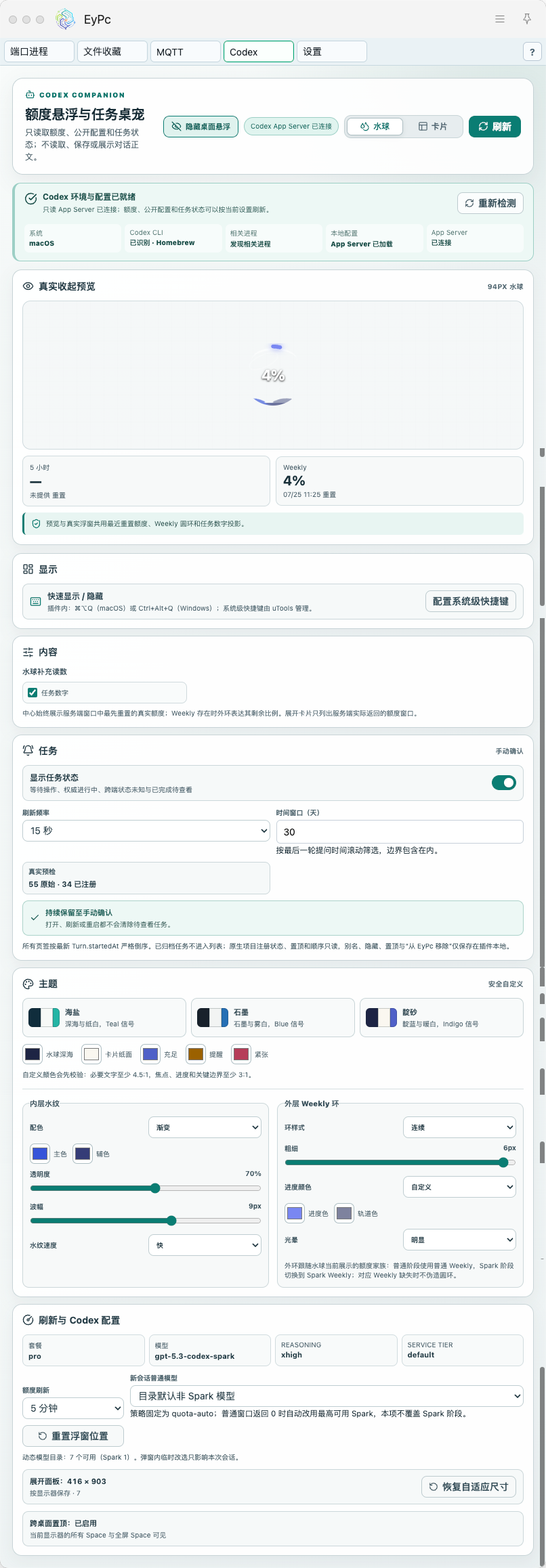Open the 设置 tab
This screenshot has width=546, height=1568.
332,51
